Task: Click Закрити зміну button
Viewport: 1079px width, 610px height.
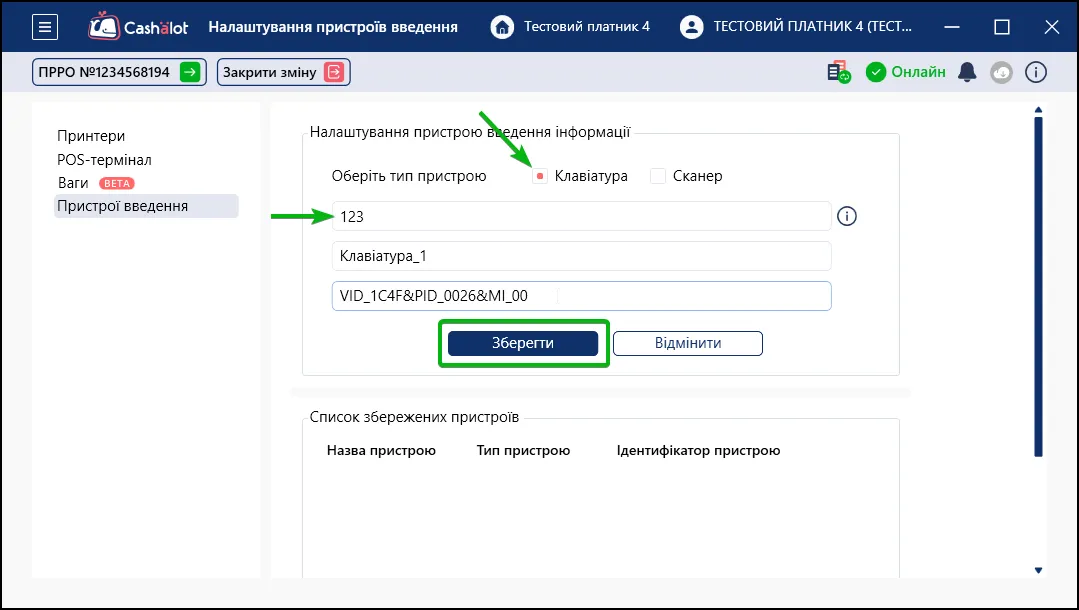Action: pyautogui.click(x=284, y=72)
